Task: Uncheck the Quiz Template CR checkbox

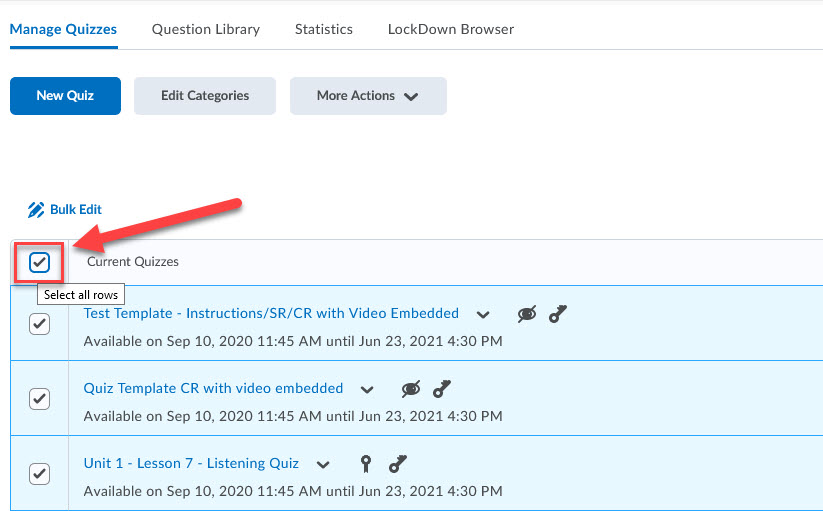Action: point(39,399)
